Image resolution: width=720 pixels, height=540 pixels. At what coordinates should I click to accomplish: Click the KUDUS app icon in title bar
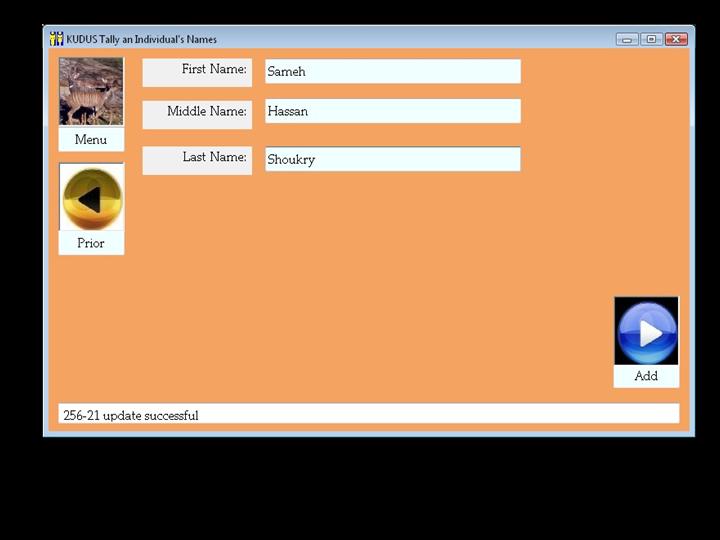tap(56, 39)
